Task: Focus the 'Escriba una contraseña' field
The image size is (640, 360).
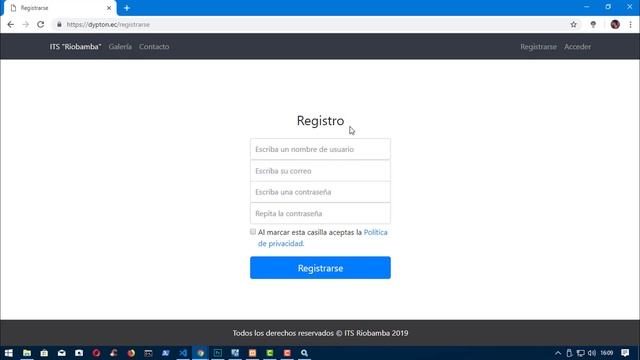Action: (x=320, y=192)
